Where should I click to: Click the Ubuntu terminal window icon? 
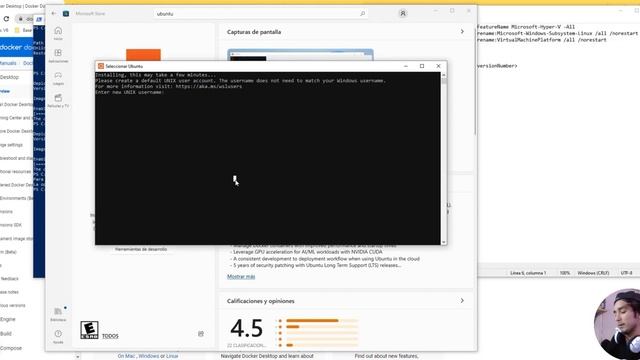pos(101,66)
